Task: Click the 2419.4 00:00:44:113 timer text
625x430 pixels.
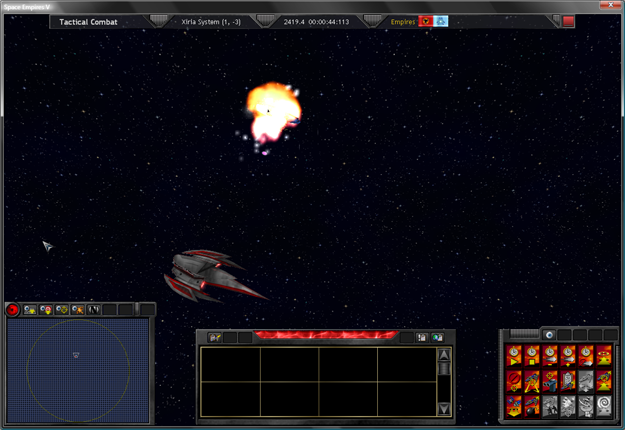Action: coord(316,22)
